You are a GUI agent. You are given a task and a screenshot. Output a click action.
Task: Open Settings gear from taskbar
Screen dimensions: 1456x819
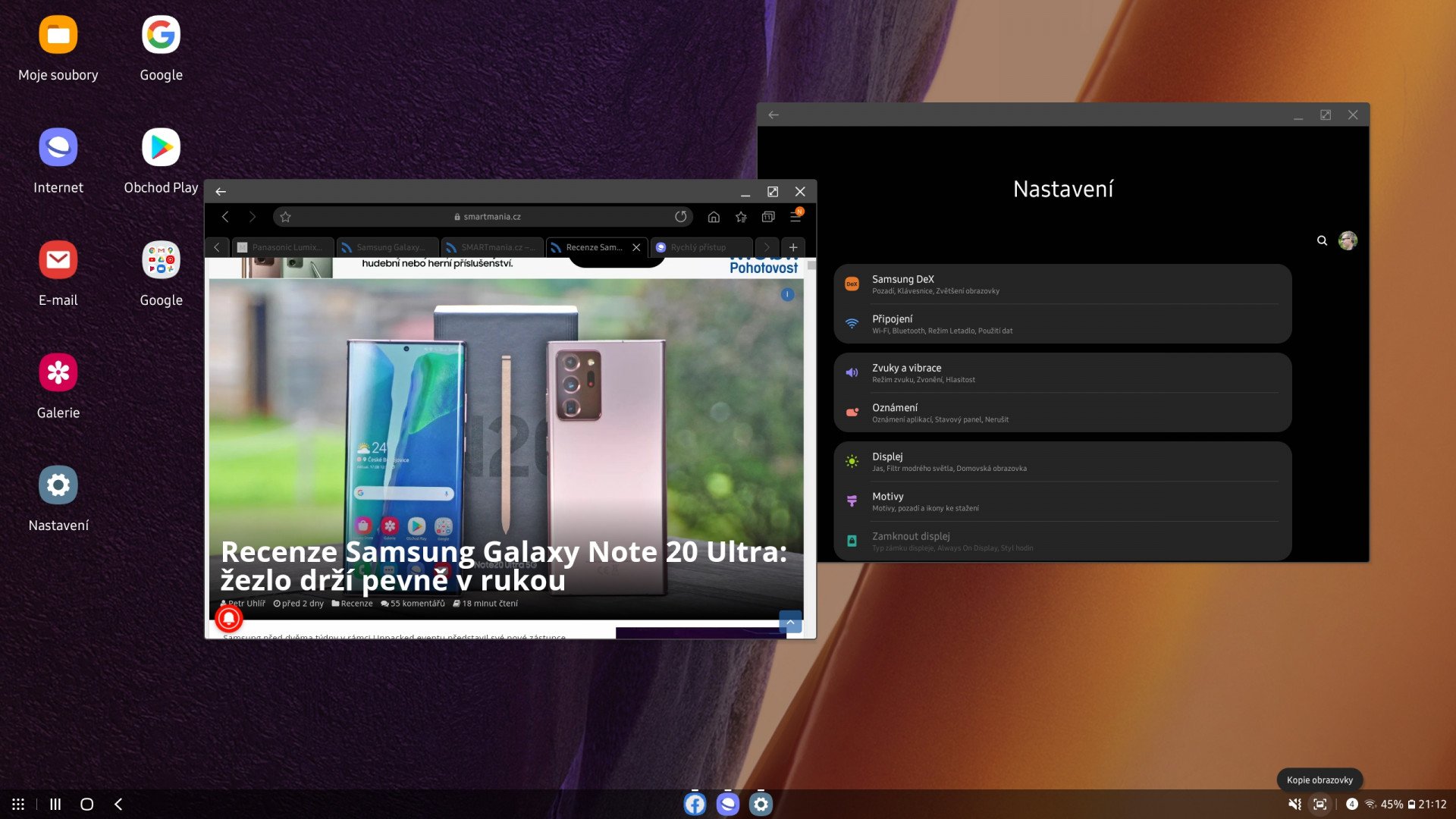(x=761, y=804)
